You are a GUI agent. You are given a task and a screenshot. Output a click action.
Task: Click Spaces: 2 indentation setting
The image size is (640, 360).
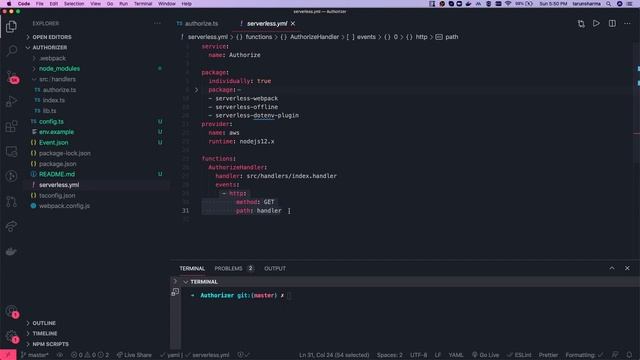click(389, 355)
